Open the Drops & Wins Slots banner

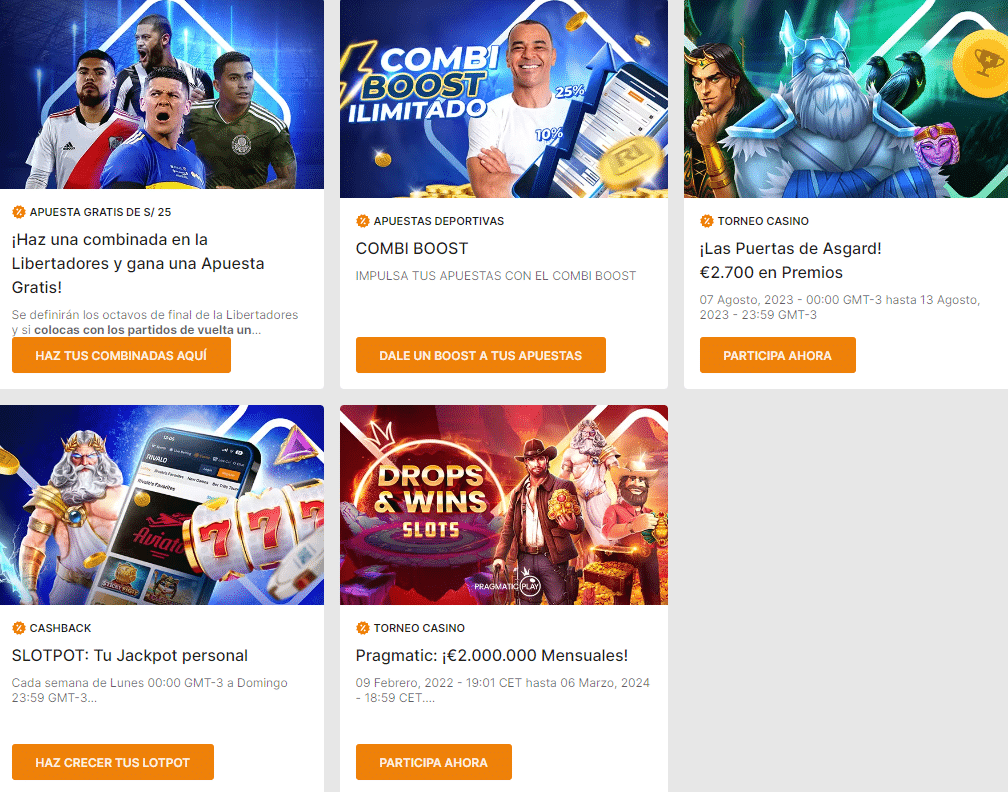coord(504,505)
